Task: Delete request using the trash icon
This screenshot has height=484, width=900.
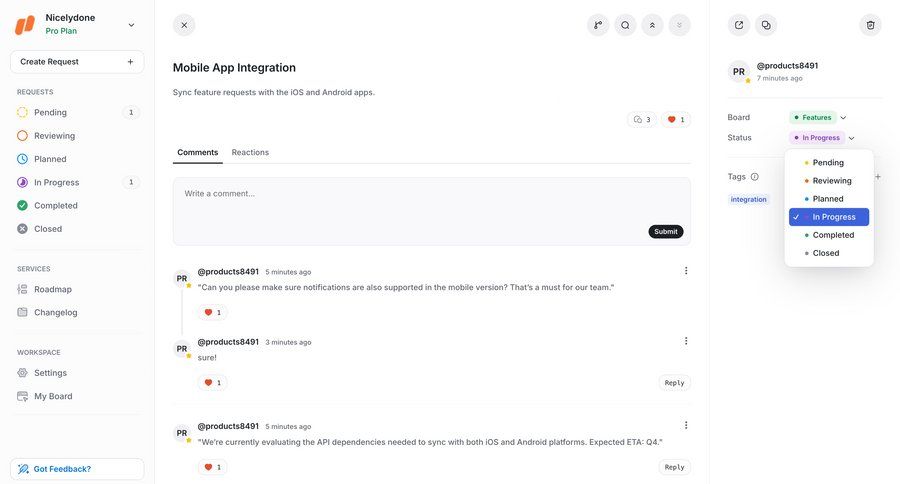Action: (870, 25)
